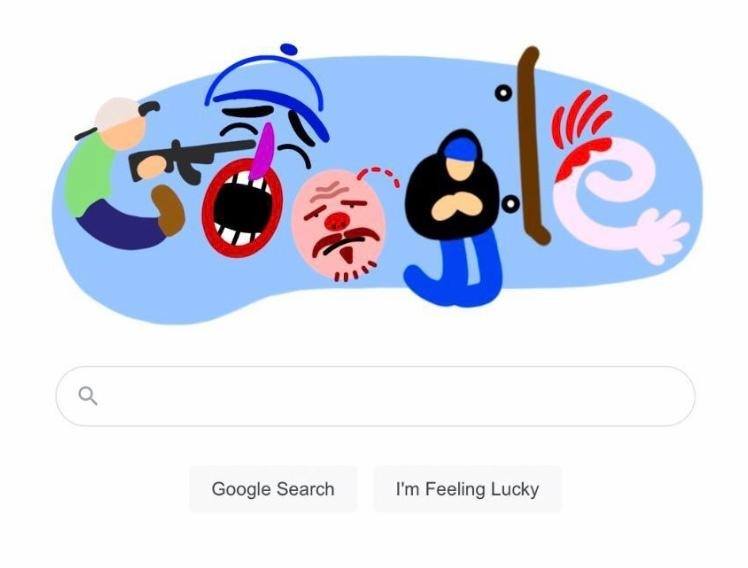This screenshot has height=568, width=748.
Task: Click the white hand on the arm
Action: pos(664,236)
